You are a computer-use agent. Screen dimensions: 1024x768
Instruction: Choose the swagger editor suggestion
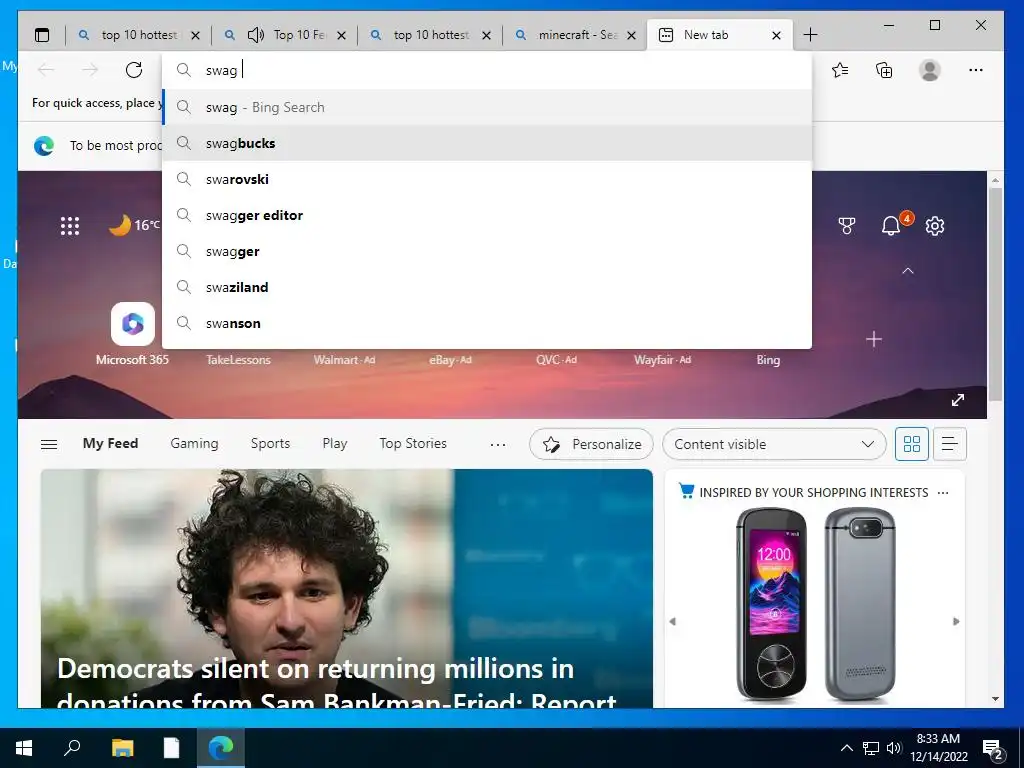[487, 215]
